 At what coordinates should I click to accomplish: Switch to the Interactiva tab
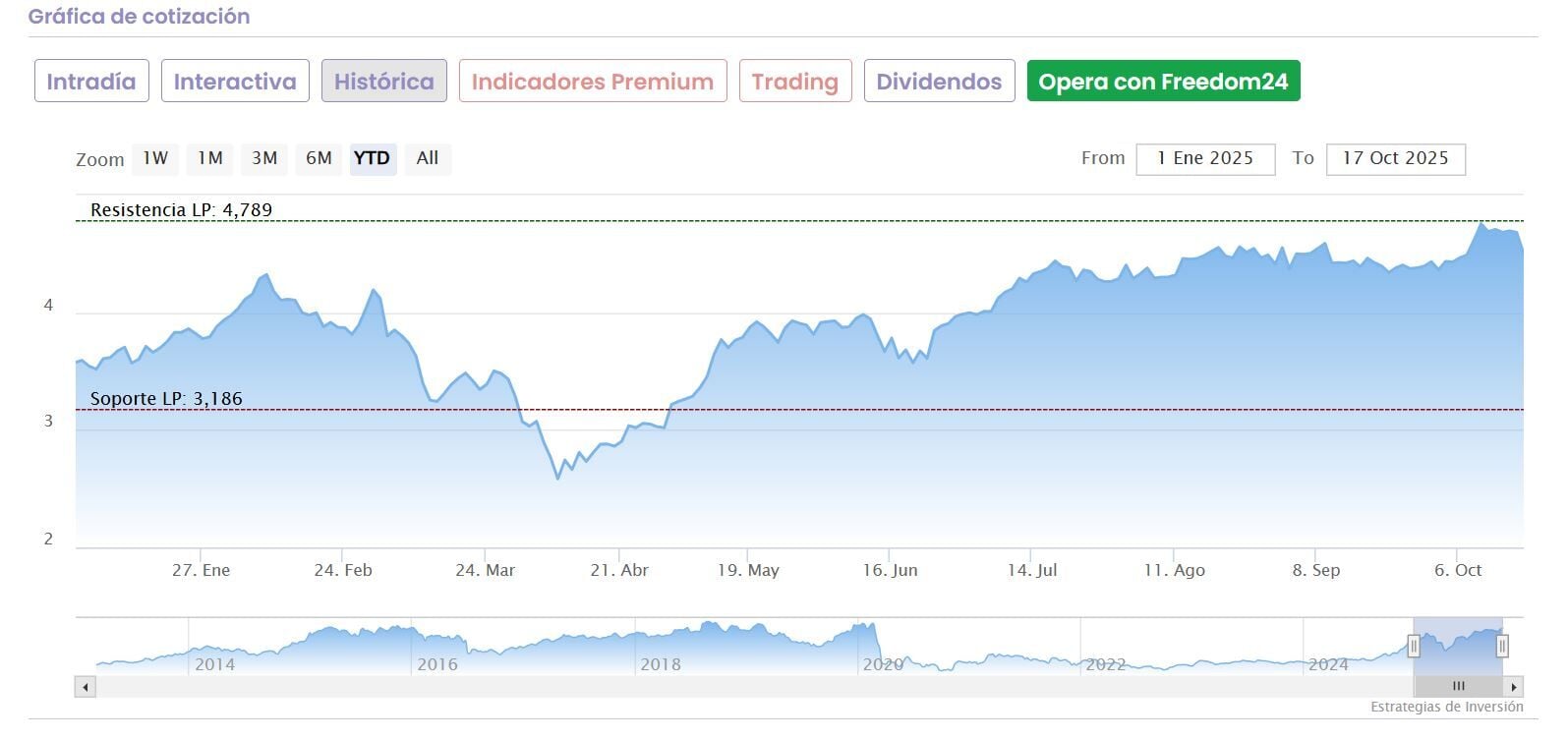[x=235, y=82]
